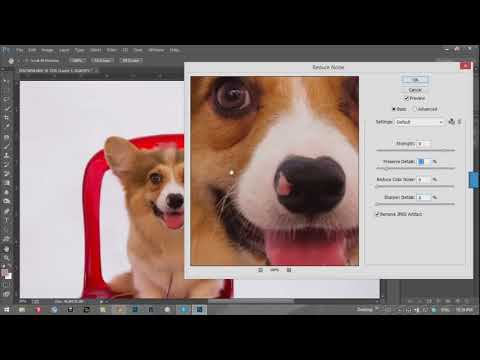This screenshot has height=360, width=480.
Task: Click the Strength value field
Action: point(423,144)
